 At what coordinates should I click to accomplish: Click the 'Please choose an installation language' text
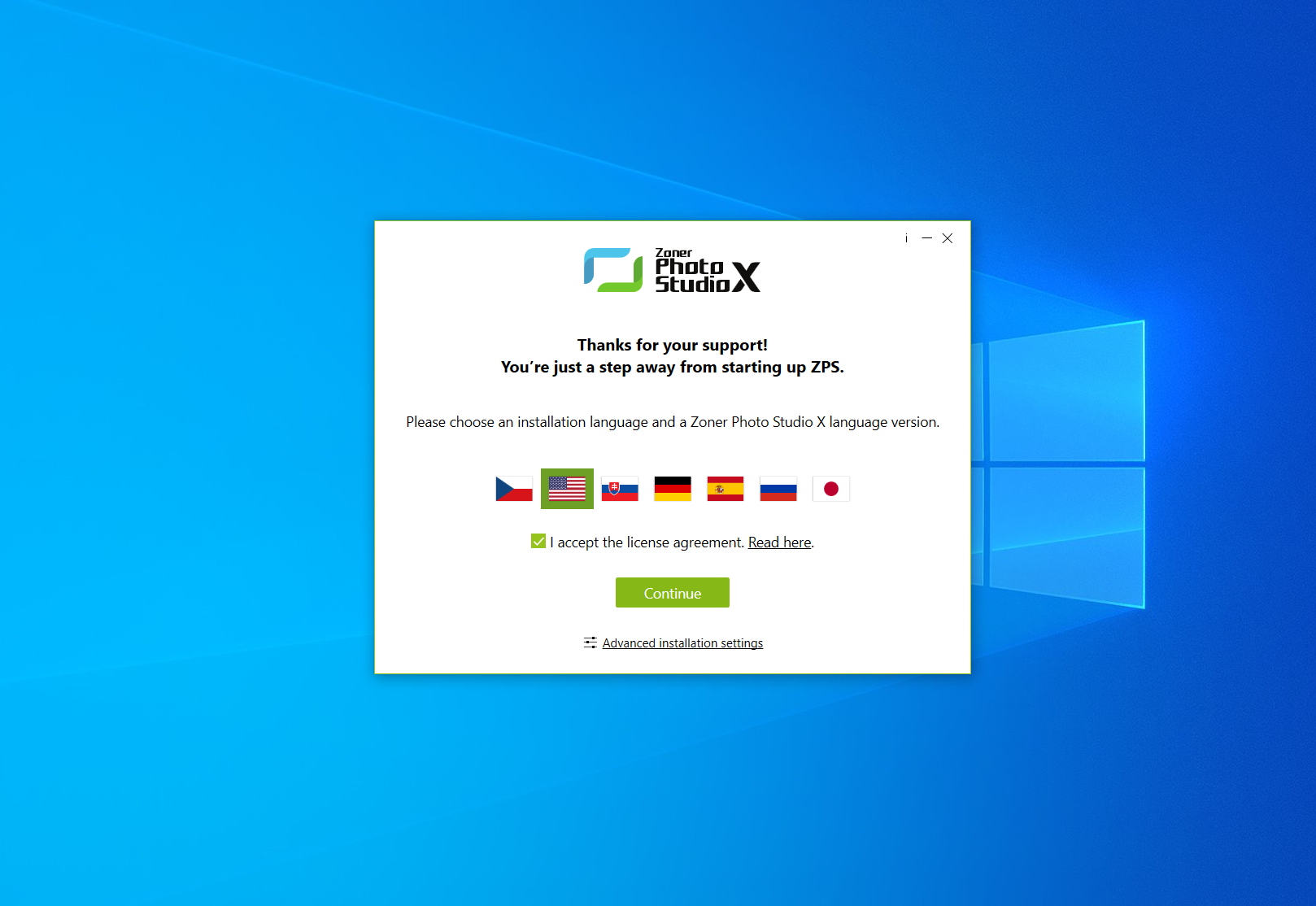coord(672,422)
